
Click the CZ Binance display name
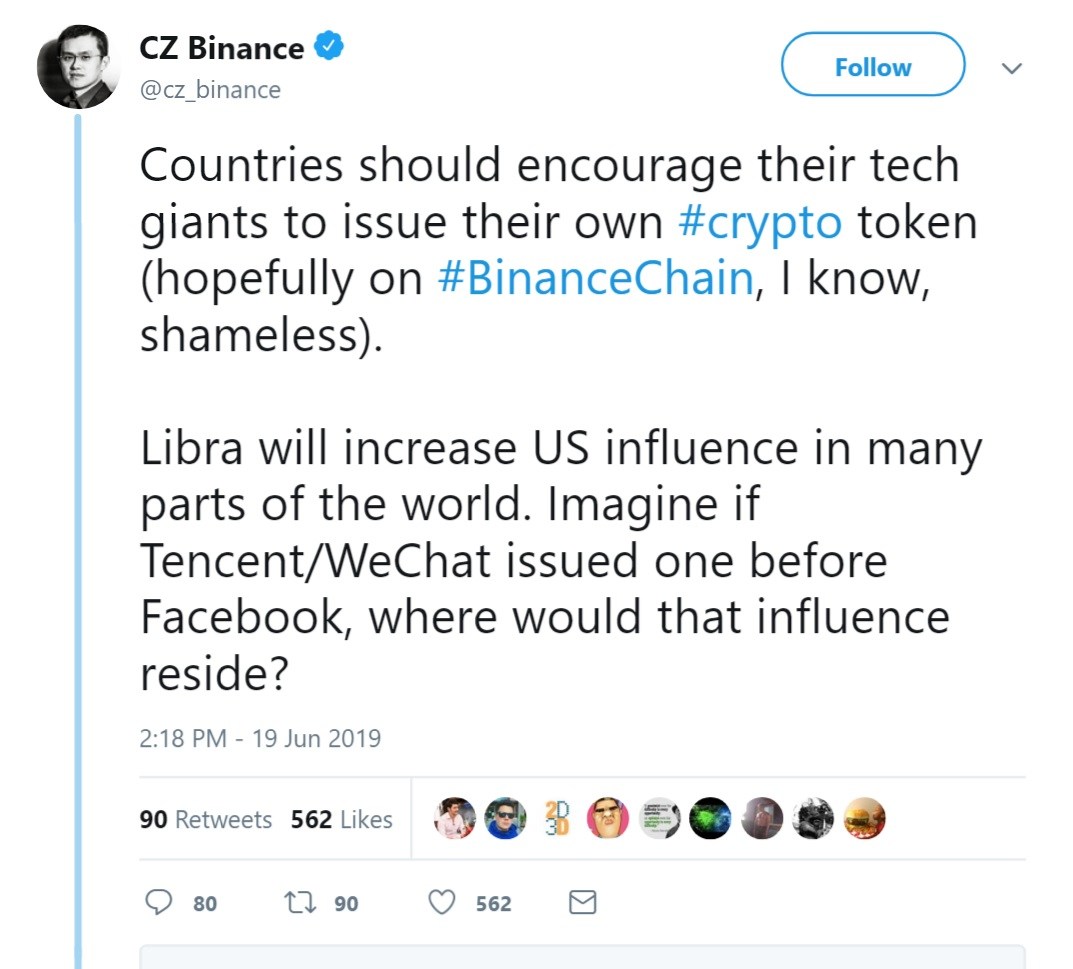click(221, 48)
